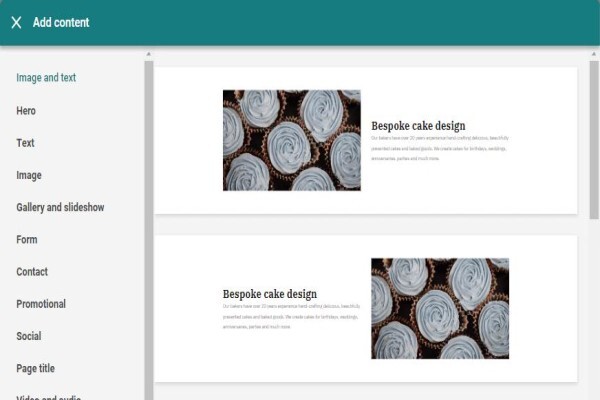Click the layout preview scroll-up arrow
Image resolution: width=600 pixels, height=400 pixels.
(x=594, y=54)
